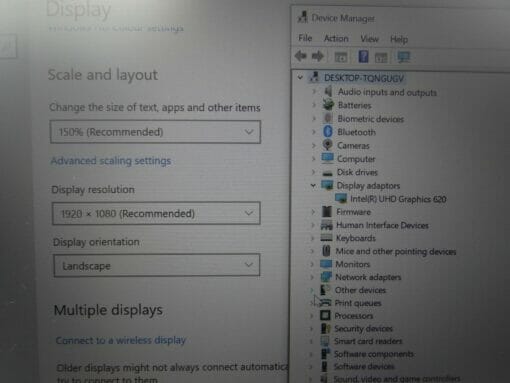Open the 150% (Recommended) scale dropdown
The width and height of the screenshot is (510, 383).
pos(155,132)
